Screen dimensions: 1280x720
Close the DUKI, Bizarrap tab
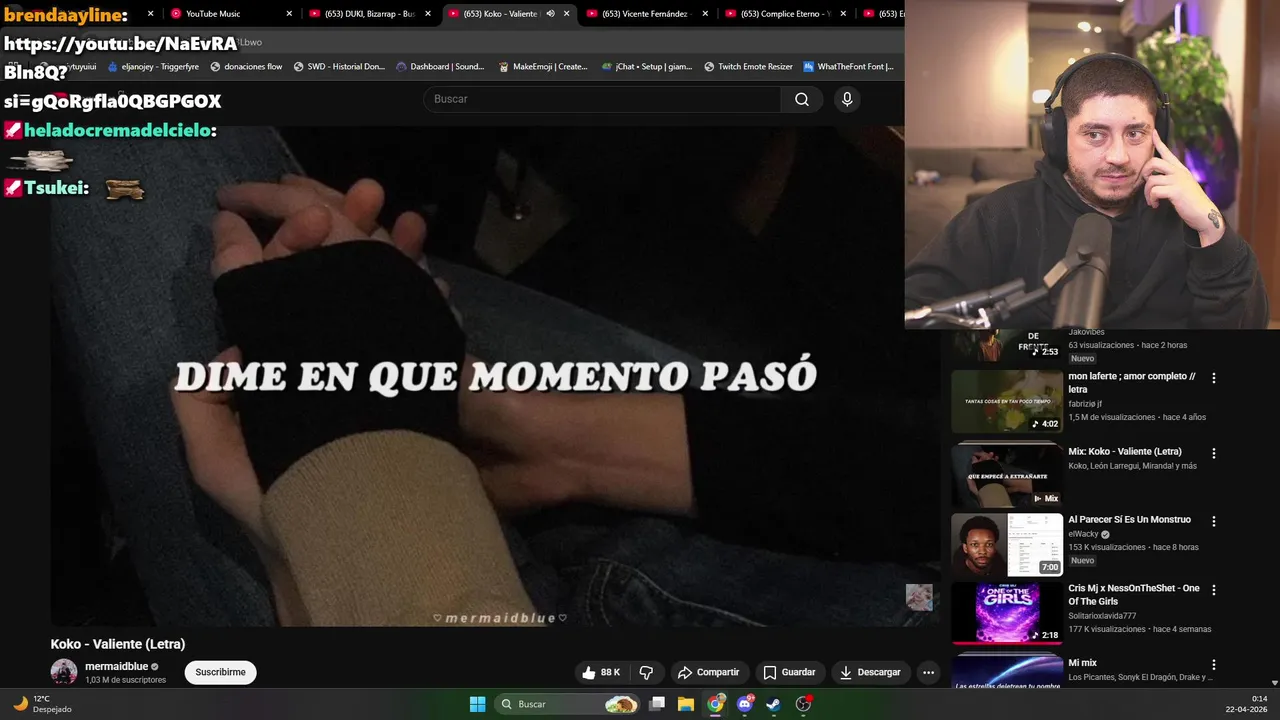[x=427, y=14]
